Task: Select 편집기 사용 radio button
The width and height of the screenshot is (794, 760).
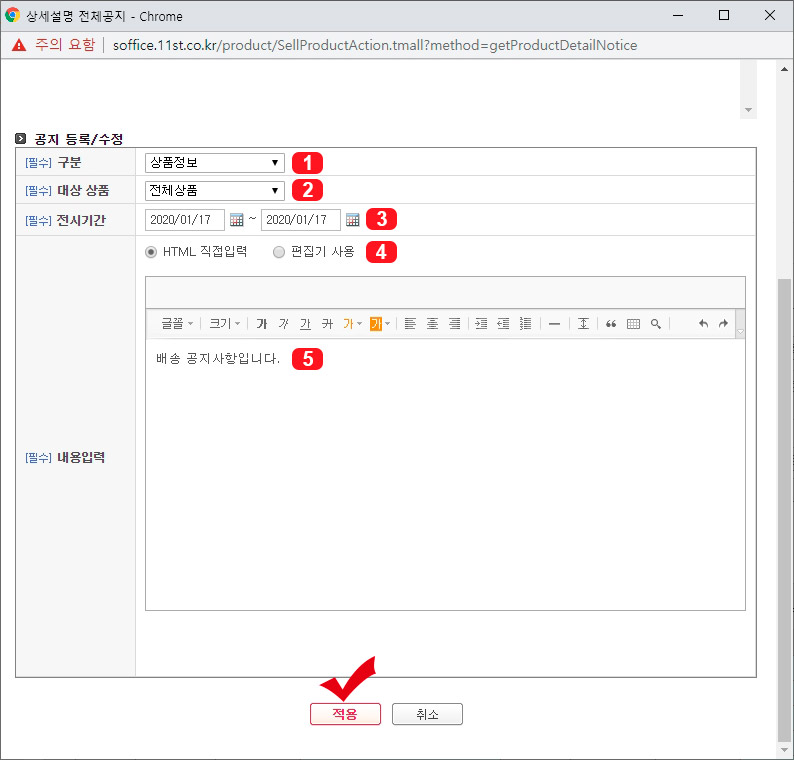Action: tap(279, 252)
